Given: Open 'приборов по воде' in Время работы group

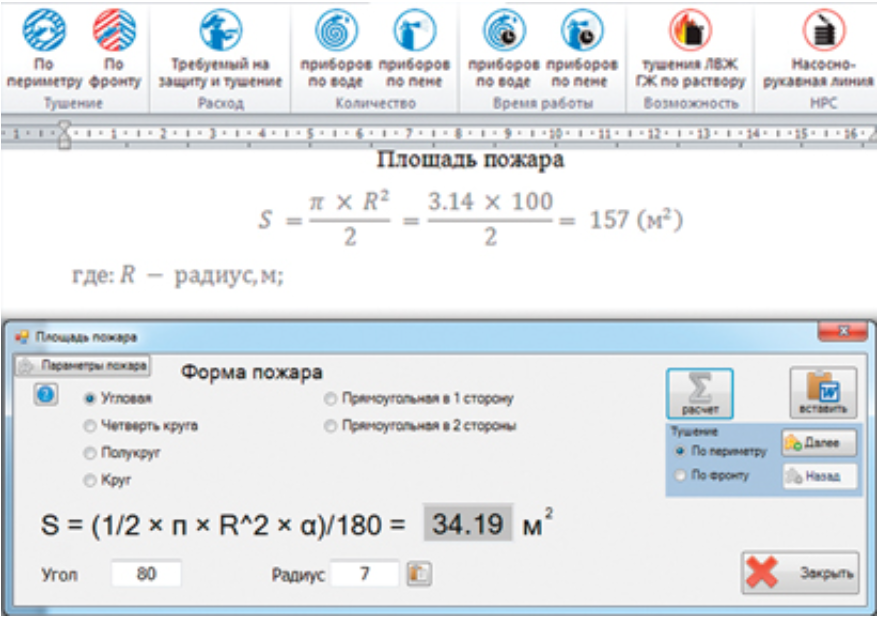Looking at the screenshot, I should tap(503, 48).
